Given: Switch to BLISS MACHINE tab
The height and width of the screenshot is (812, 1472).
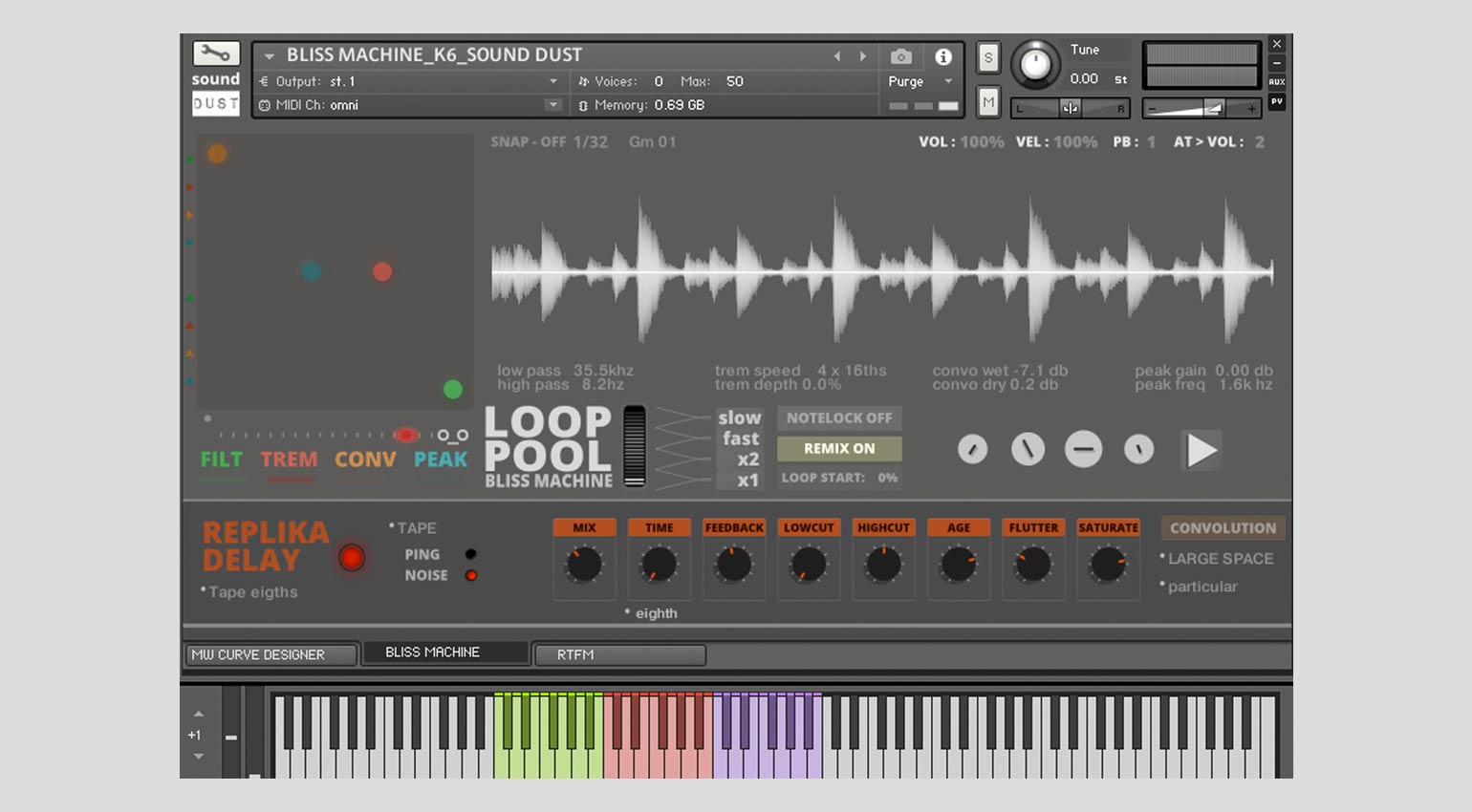Looking at the screenshot, I should (x=445, y=652).
